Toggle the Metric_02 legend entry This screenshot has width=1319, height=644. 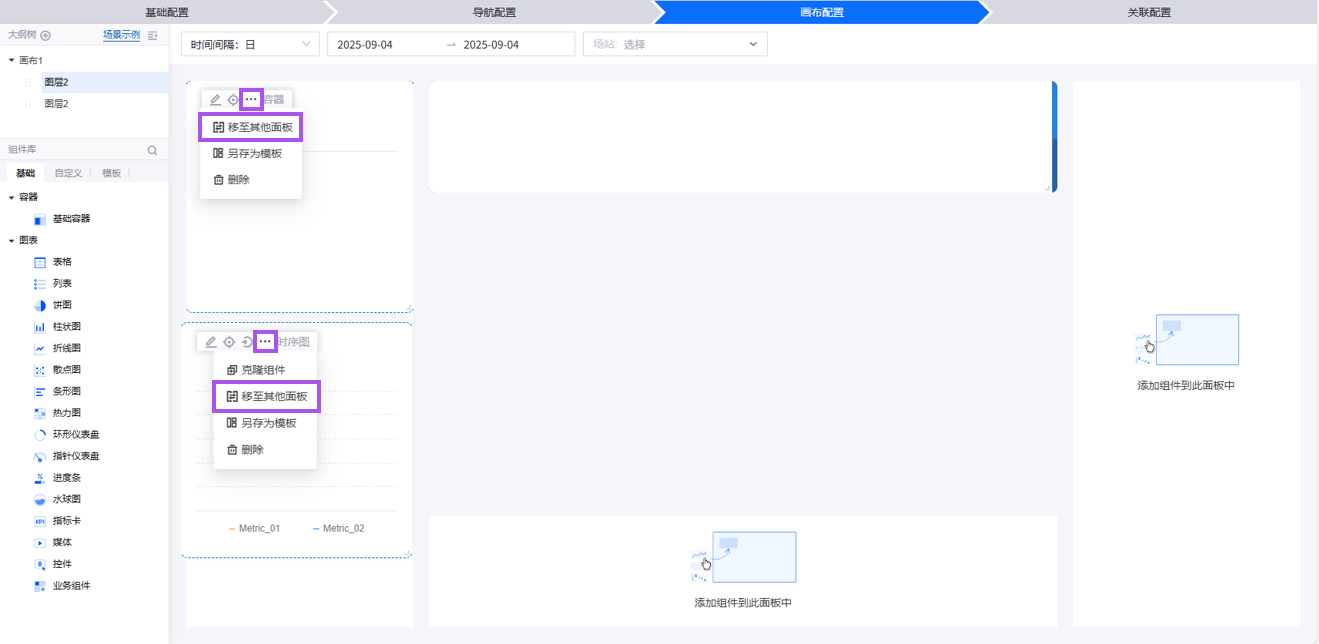pos(338,528)
